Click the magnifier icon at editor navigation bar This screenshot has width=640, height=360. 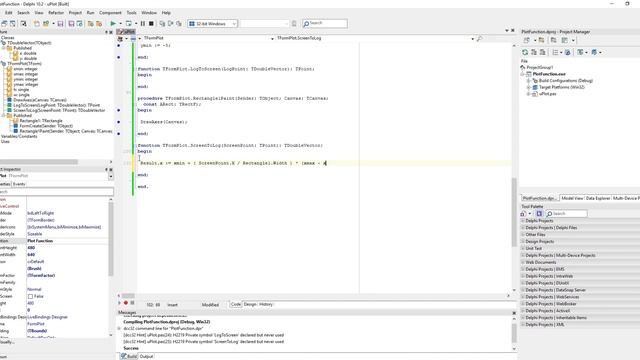pos(480,38)
